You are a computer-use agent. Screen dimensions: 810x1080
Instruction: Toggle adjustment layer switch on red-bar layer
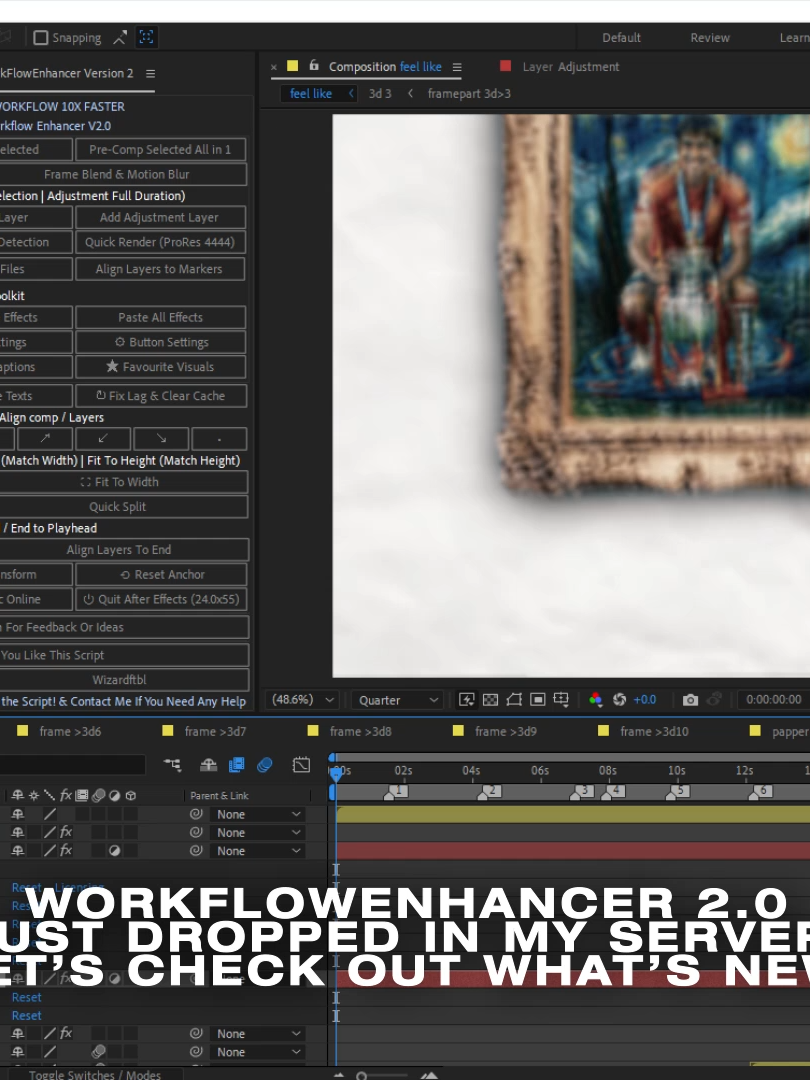(x=114, y=851)
